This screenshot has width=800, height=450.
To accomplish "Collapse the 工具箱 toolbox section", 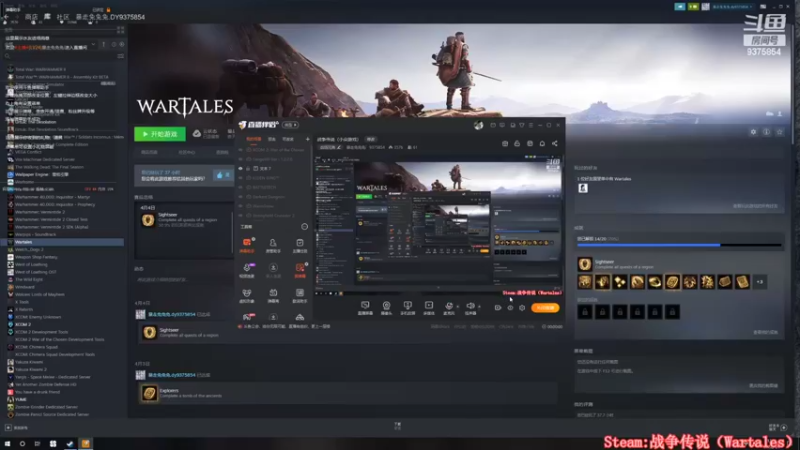I will coord(304,227).
